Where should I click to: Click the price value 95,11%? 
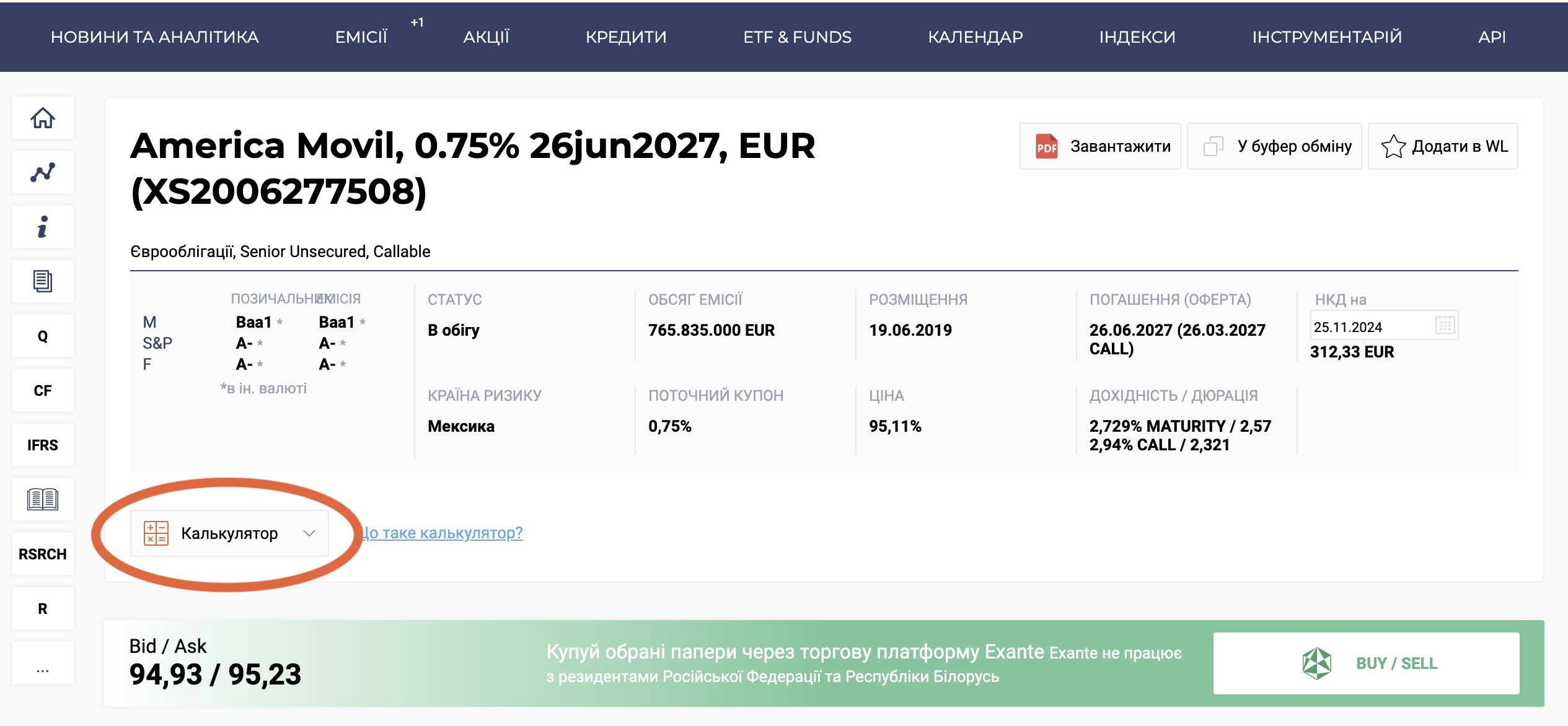pos(895,426)
